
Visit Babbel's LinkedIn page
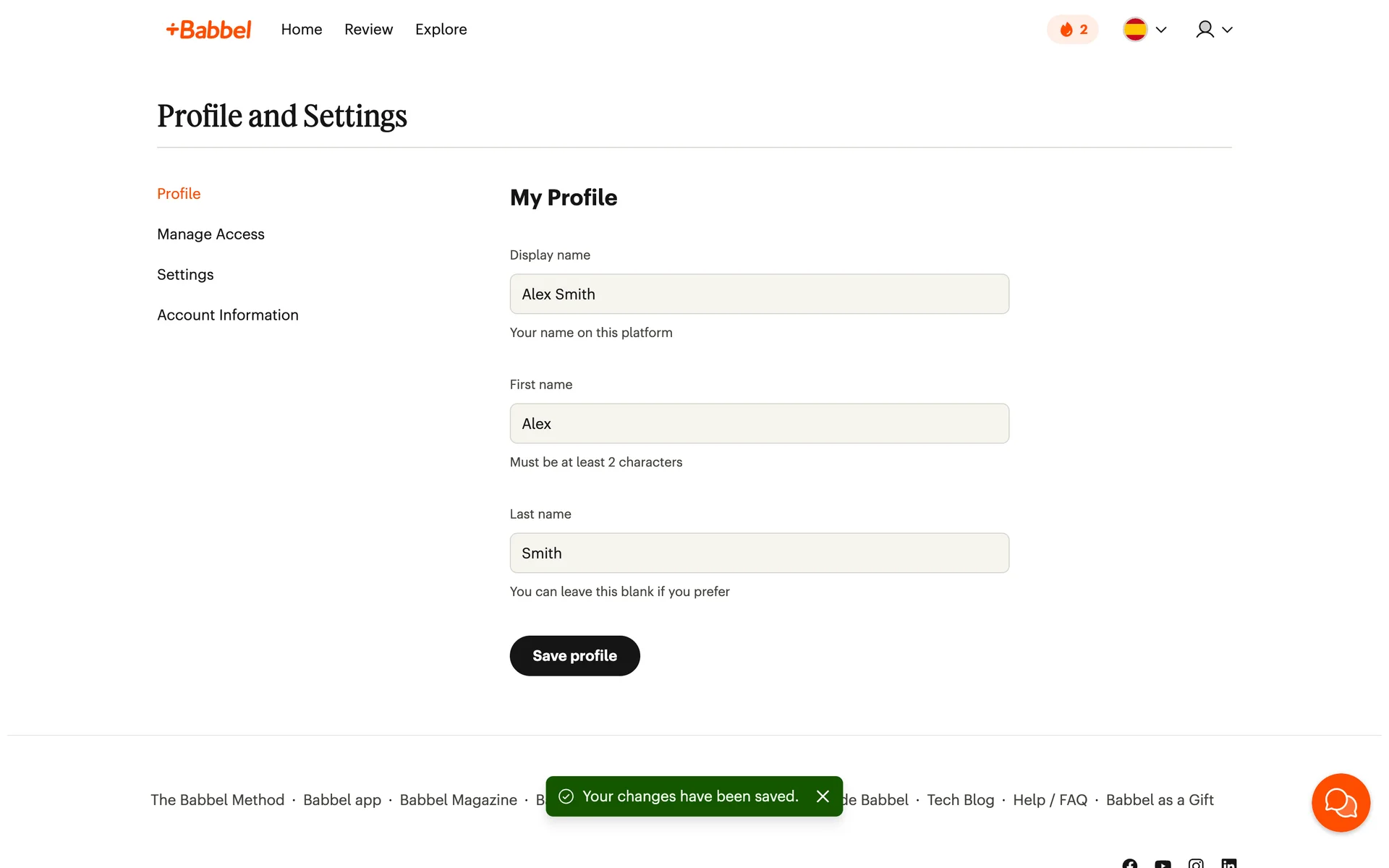tap(1228, 864)
